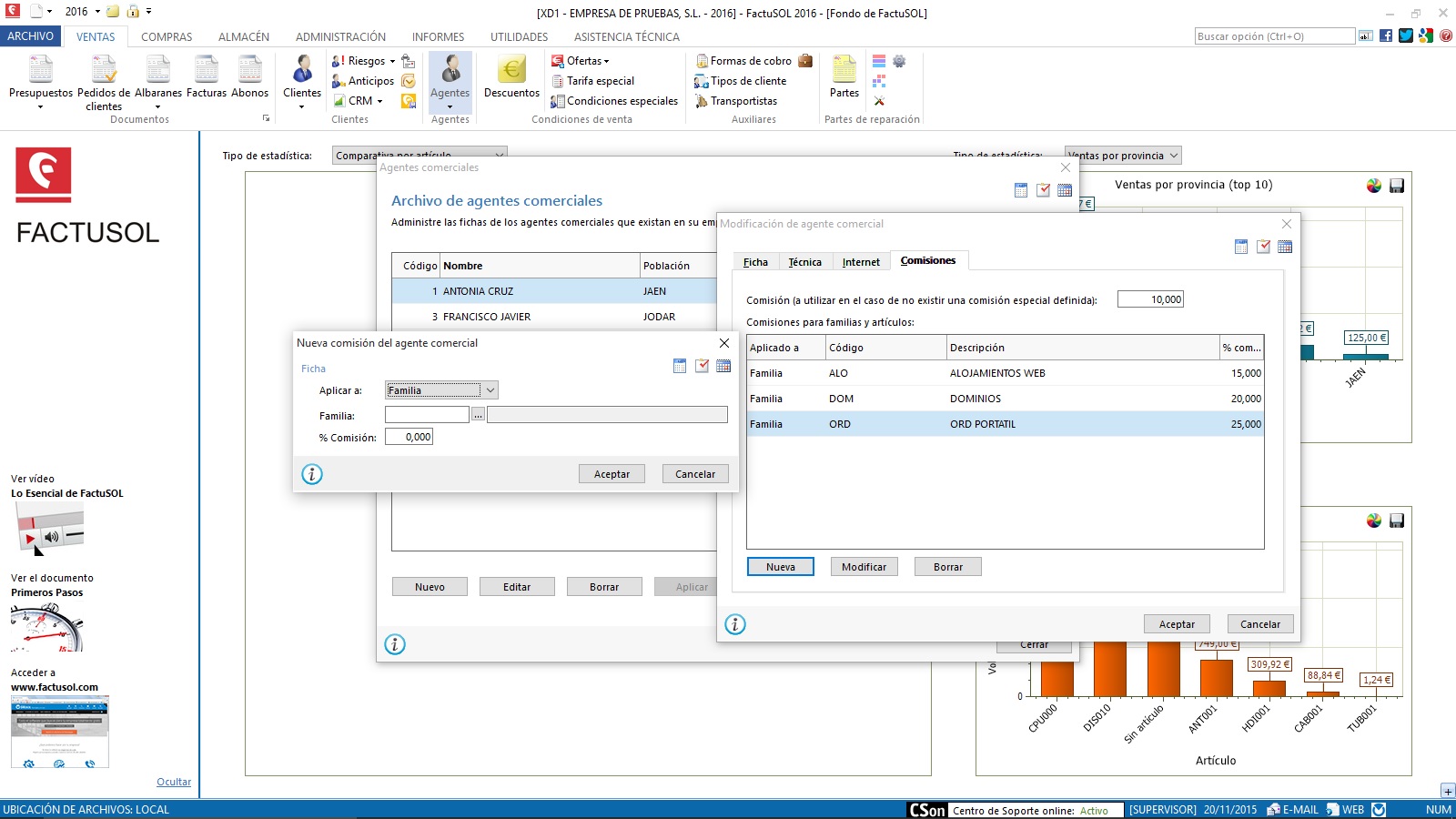Switch to the ALMACÉN ribbon tab
Screen dimensions: 1456x819
point(244,36)
